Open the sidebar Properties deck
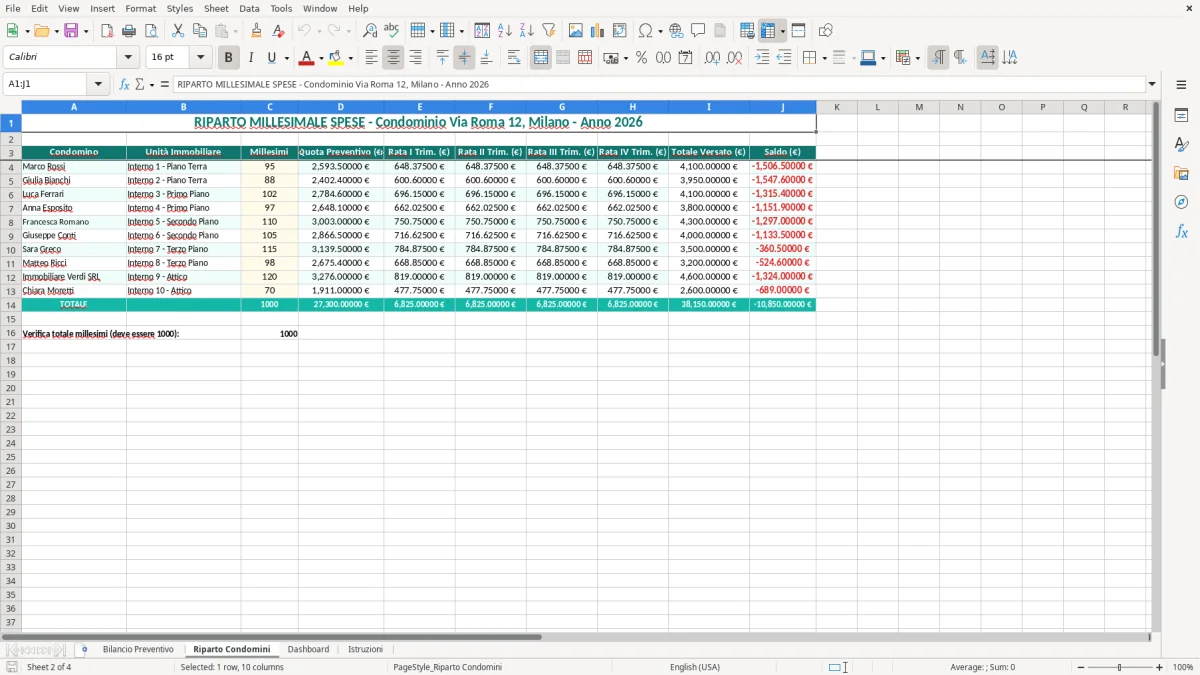Viewport: 1200px width, 675px height. tap(1181, 116)
